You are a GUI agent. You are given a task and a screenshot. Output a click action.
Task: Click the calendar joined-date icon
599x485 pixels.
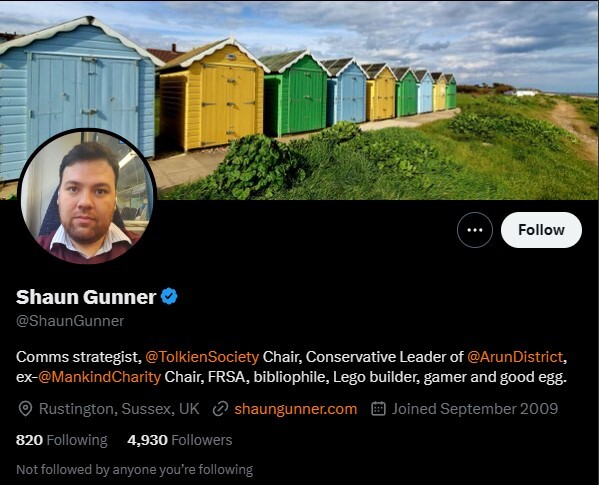pyautogui.click(x=378, y=409)
